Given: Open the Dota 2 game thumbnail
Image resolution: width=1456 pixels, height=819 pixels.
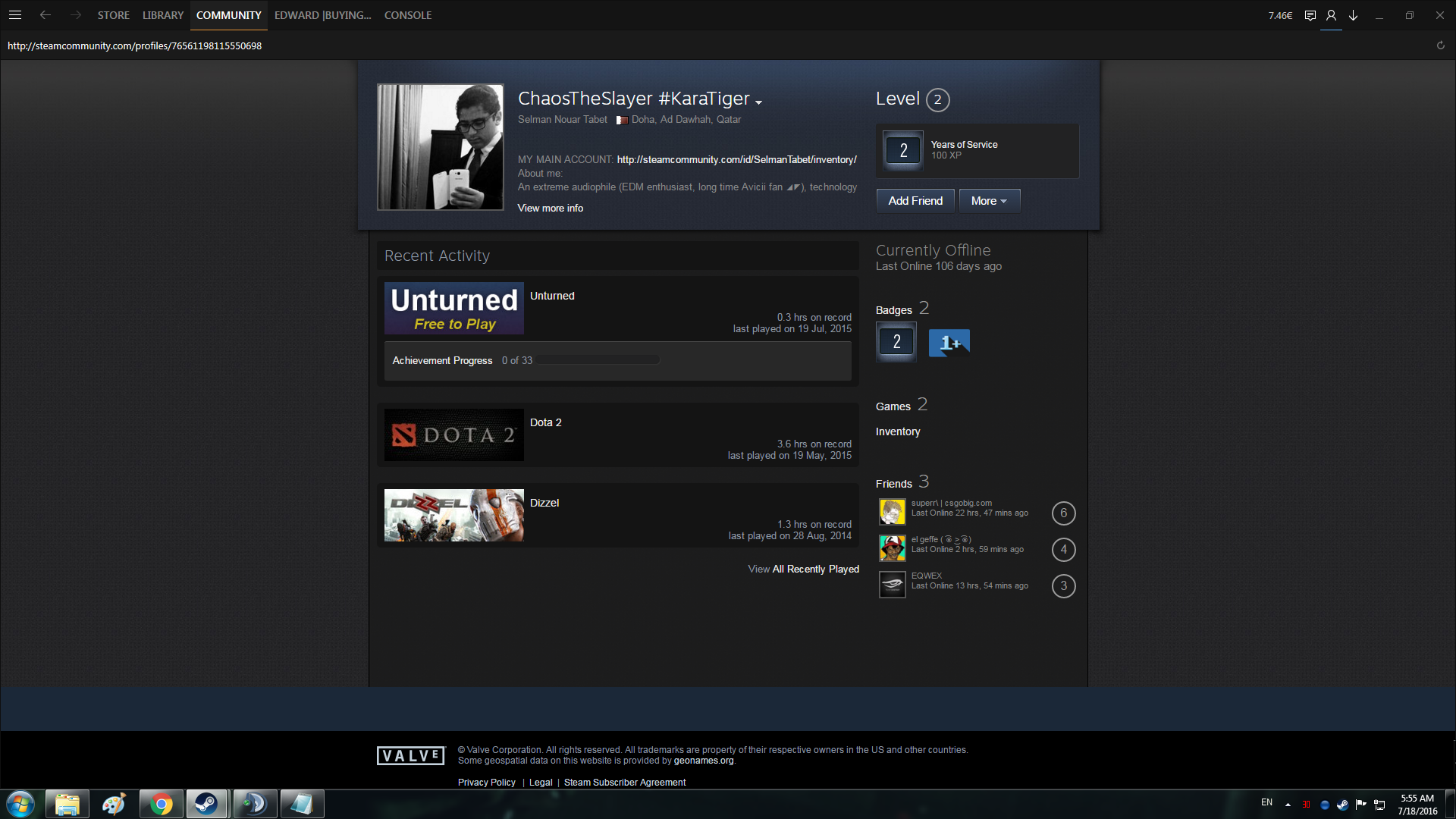Looking at the screenshot, I should pyautogui.click(x=453, y=435).
